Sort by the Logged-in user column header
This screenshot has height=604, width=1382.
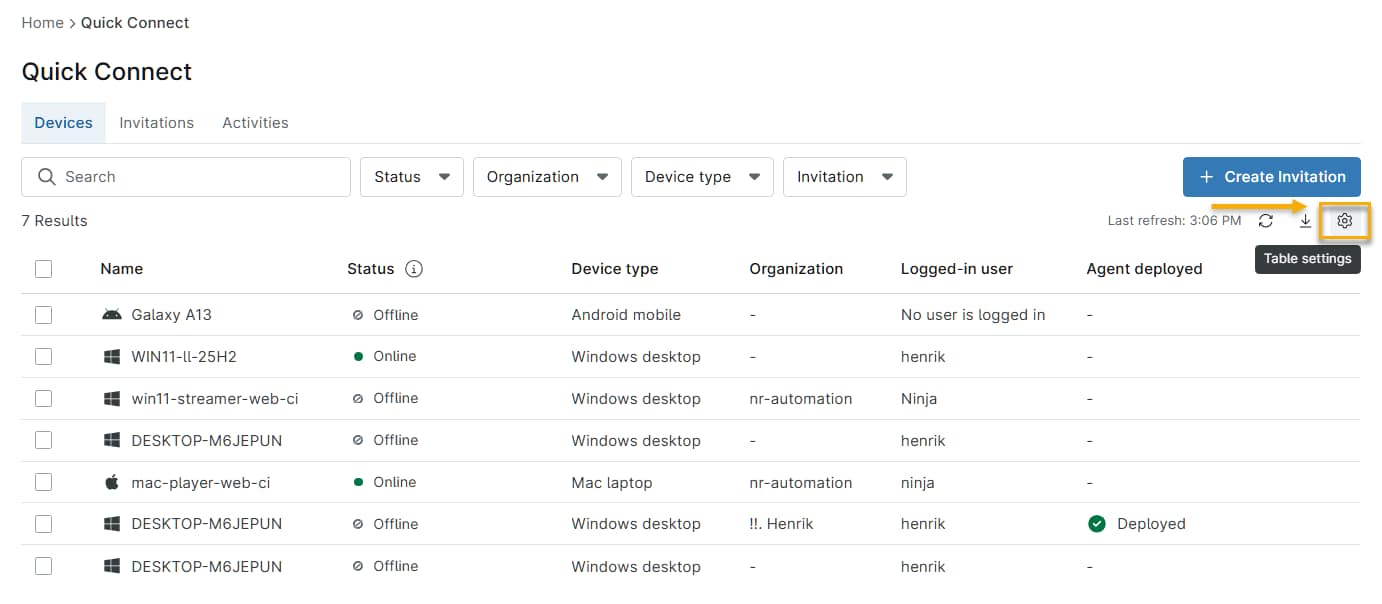pos(957,269)
